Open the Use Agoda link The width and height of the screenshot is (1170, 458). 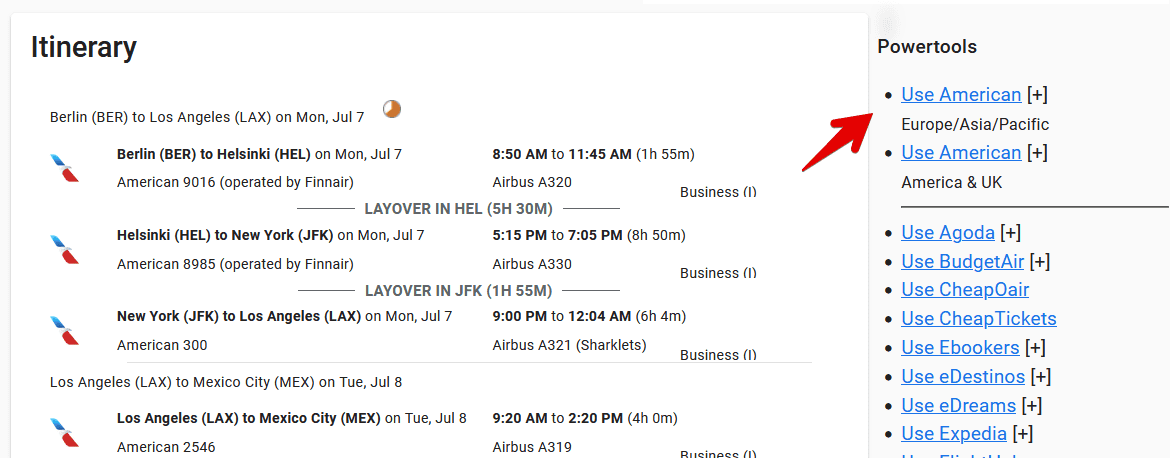[948, 233]
